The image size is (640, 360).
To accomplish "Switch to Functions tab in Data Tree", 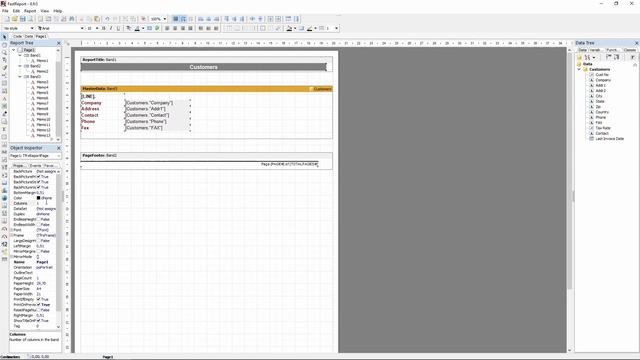I will pos(612,50).
